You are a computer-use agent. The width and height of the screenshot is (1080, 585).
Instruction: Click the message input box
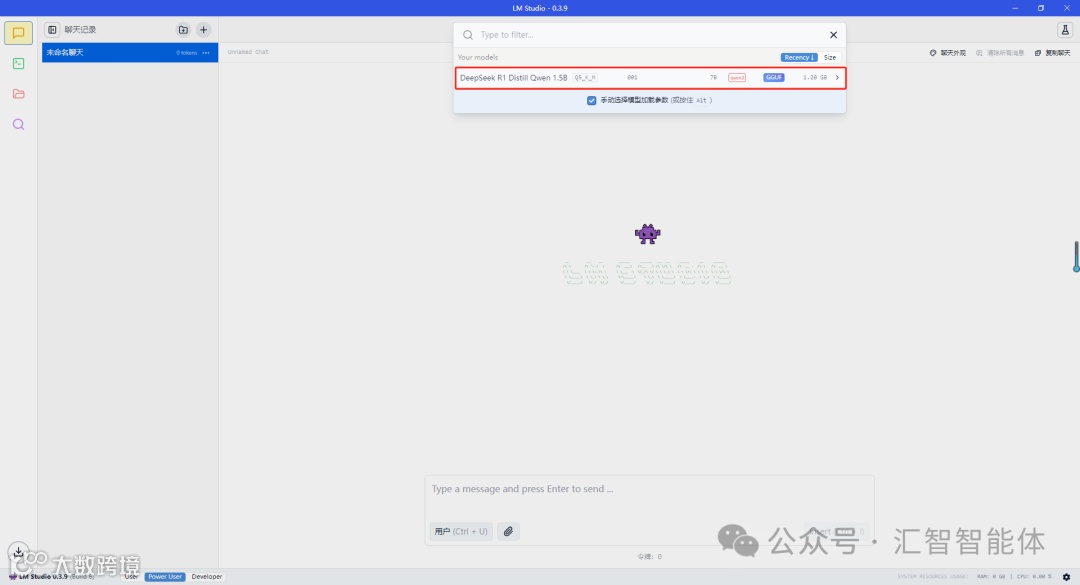point(649,489)
